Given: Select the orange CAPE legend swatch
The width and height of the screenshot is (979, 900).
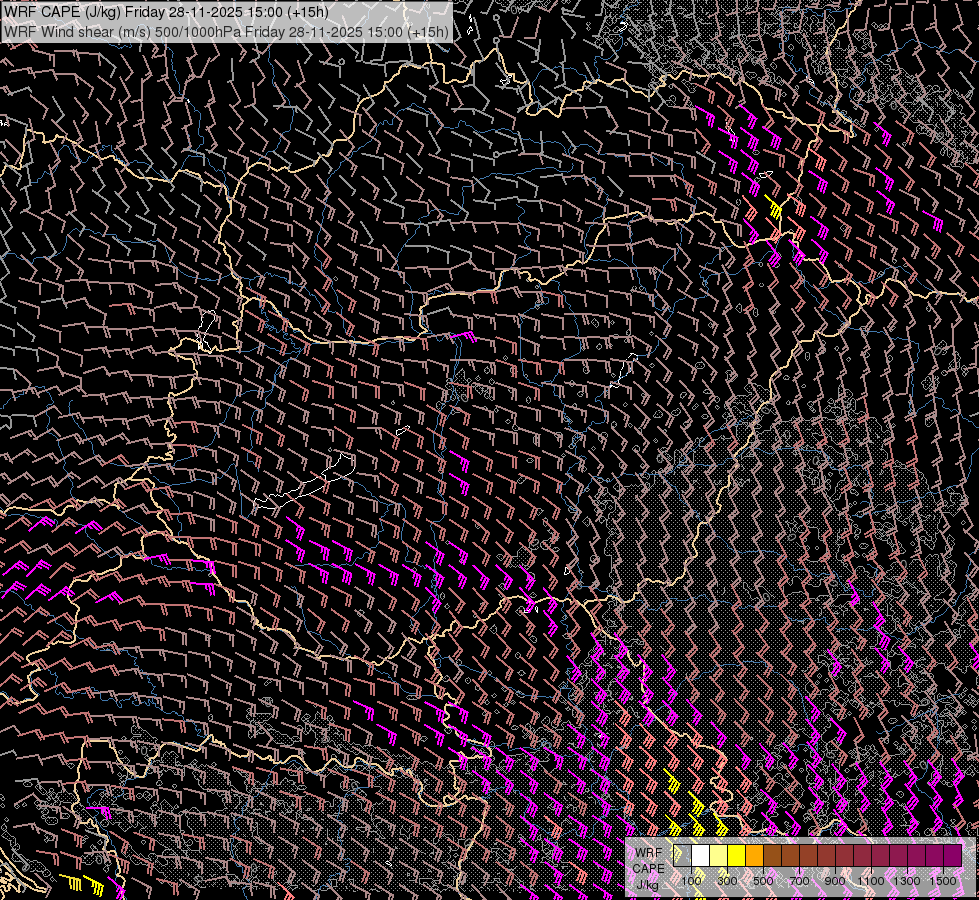Looking at the screenshot, I should [x=755, y=856].
